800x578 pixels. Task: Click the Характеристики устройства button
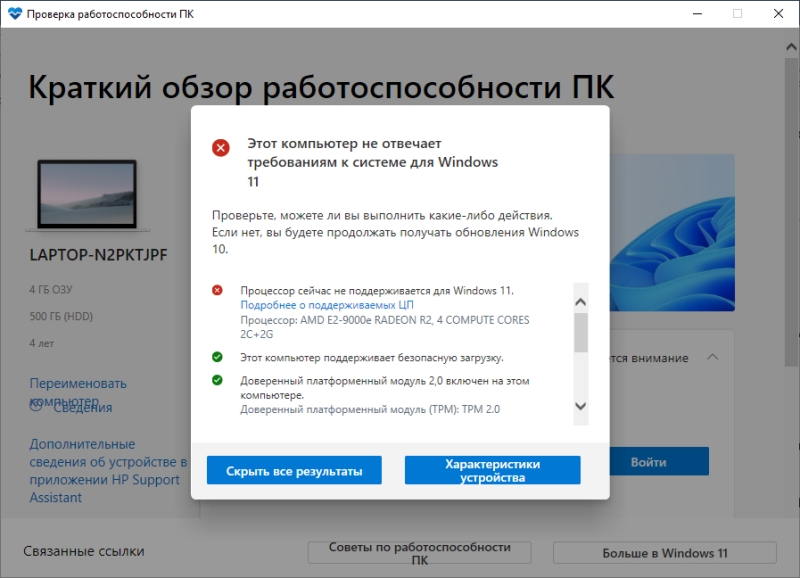pos(492,470)
